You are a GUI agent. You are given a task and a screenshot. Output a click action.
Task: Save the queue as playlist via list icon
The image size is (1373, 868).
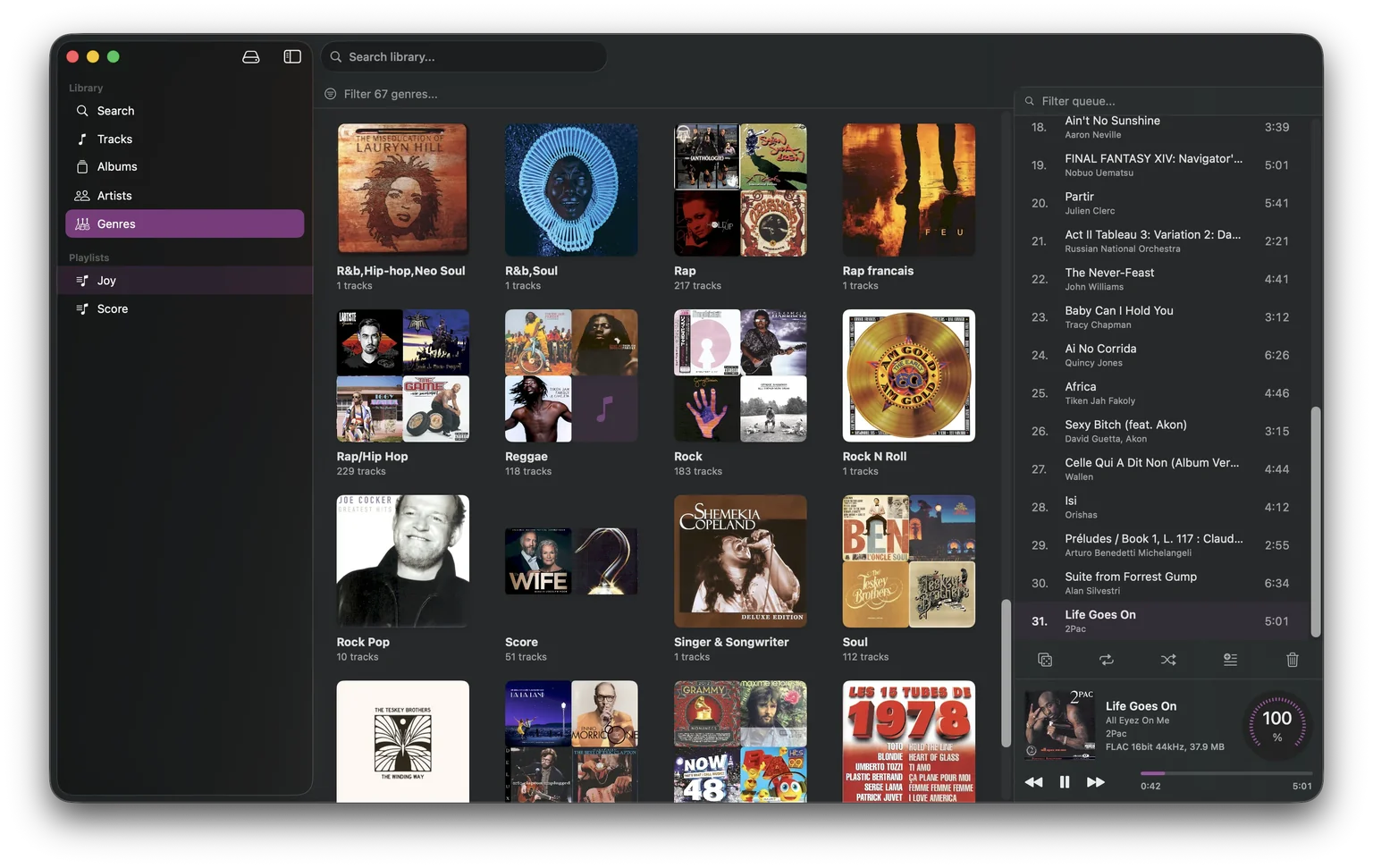pos(1230,660)
